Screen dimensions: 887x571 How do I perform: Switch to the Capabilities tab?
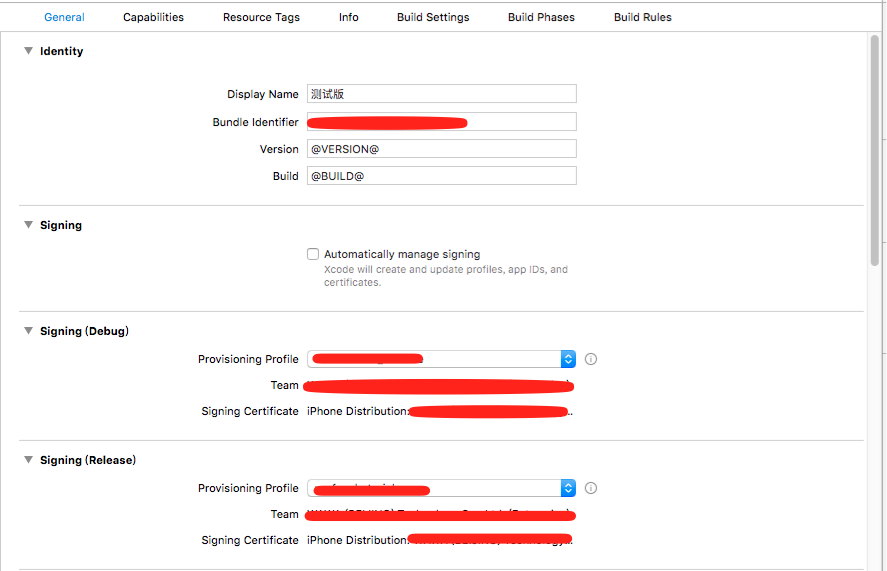point(153,17)
